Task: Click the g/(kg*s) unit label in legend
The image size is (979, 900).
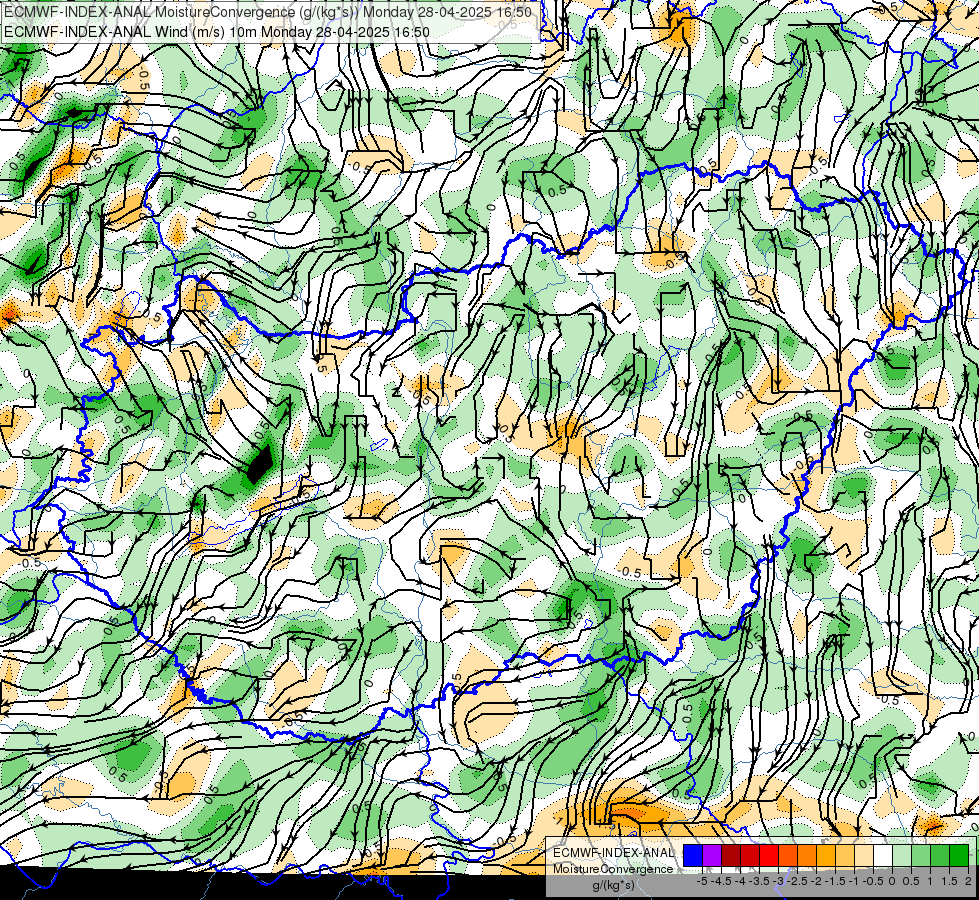Action: pyautogui.click(x=613, y=885)
